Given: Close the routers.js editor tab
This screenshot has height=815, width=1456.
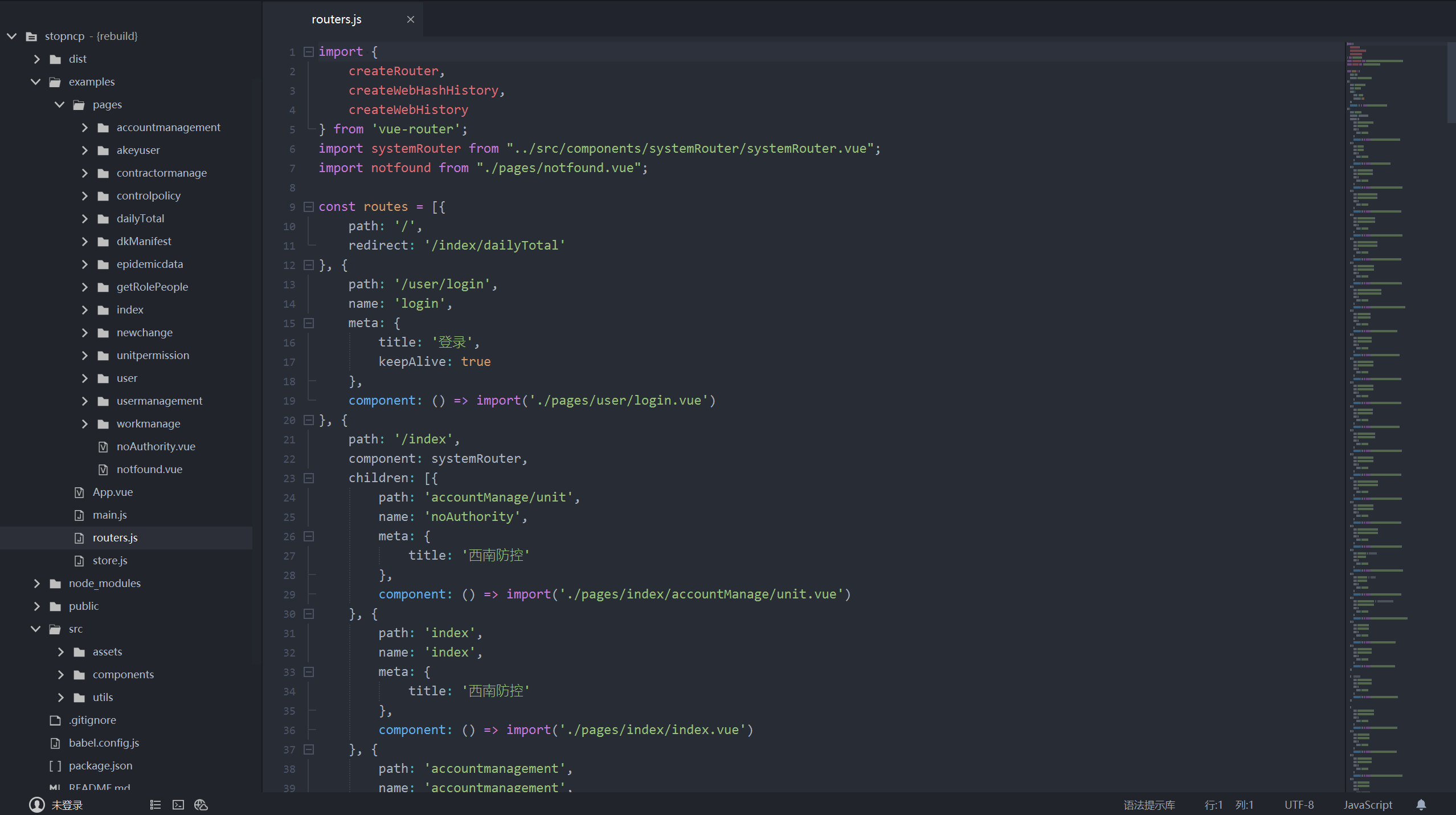Looking at the screenshot, I should (411, 19).
